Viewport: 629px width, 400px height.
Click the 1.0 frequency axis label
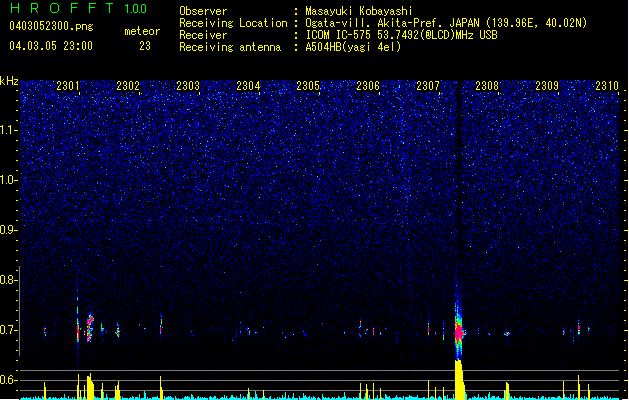tap(9, 180)
